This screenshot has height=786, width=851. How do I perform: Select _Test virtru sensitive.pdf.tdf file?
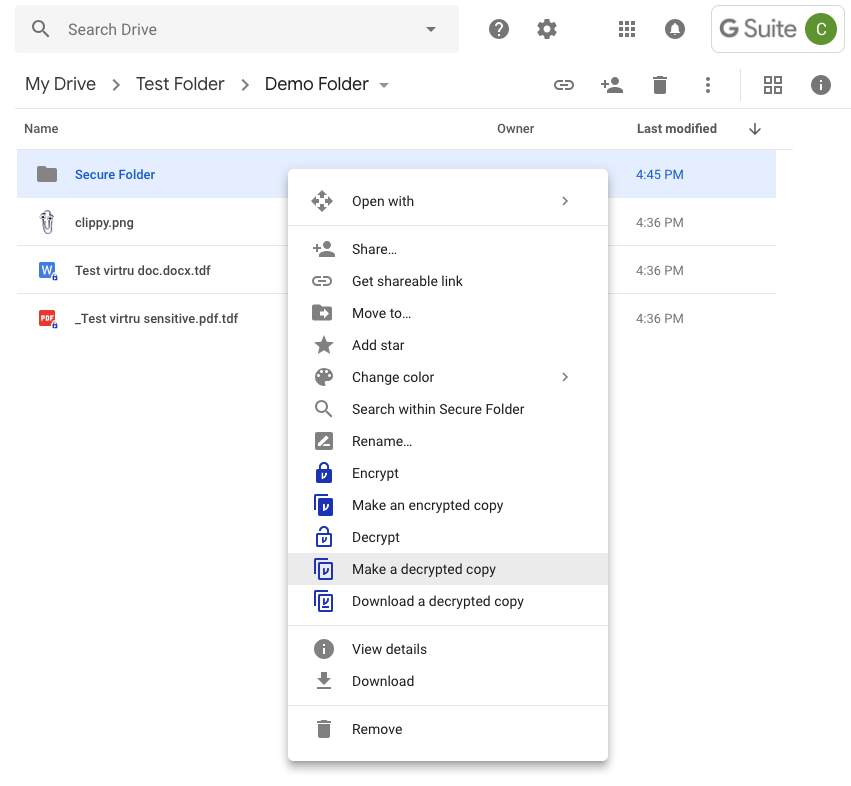[x=156, y=319]
